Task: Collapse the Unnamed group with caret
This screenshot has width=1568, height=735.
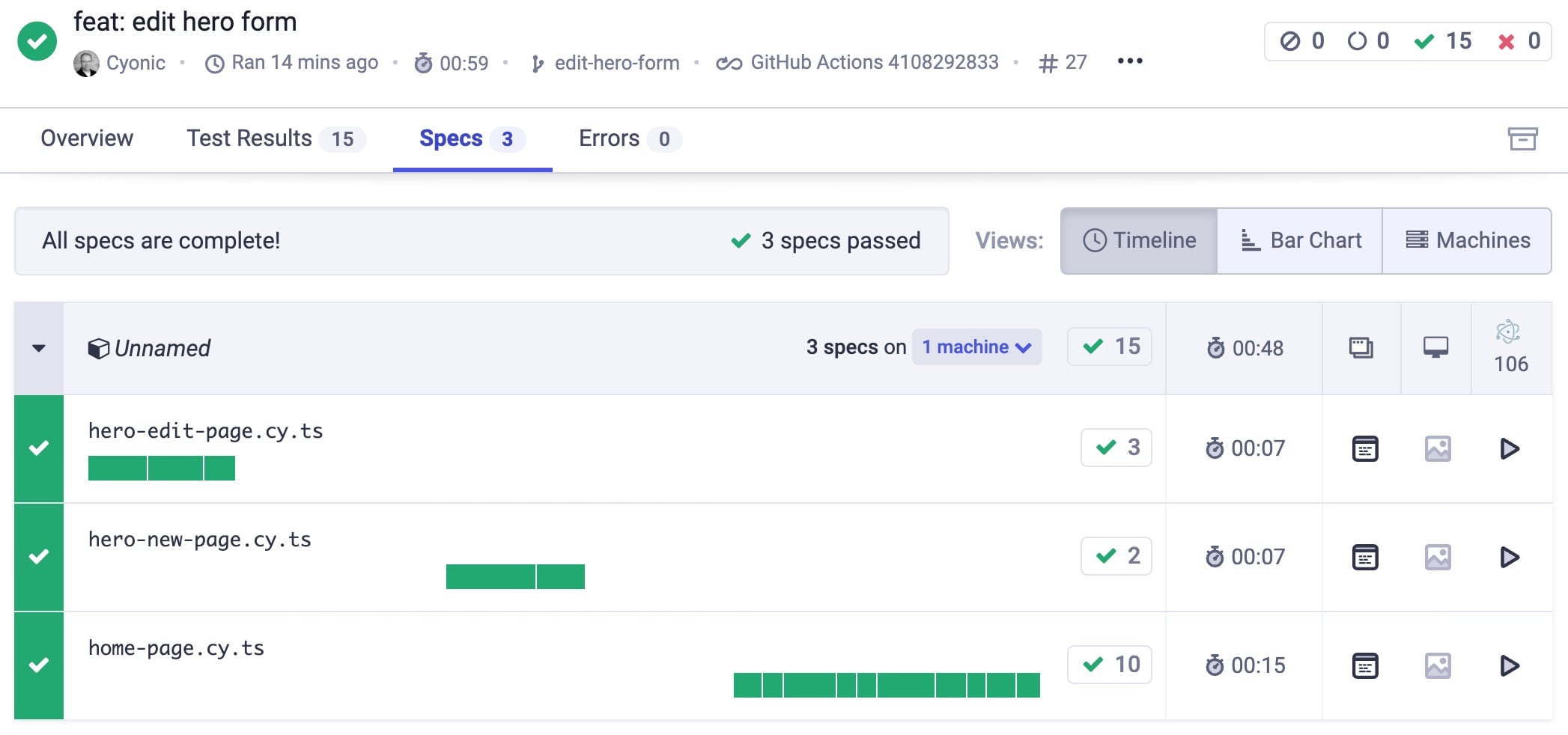Action: pos(39,348)
